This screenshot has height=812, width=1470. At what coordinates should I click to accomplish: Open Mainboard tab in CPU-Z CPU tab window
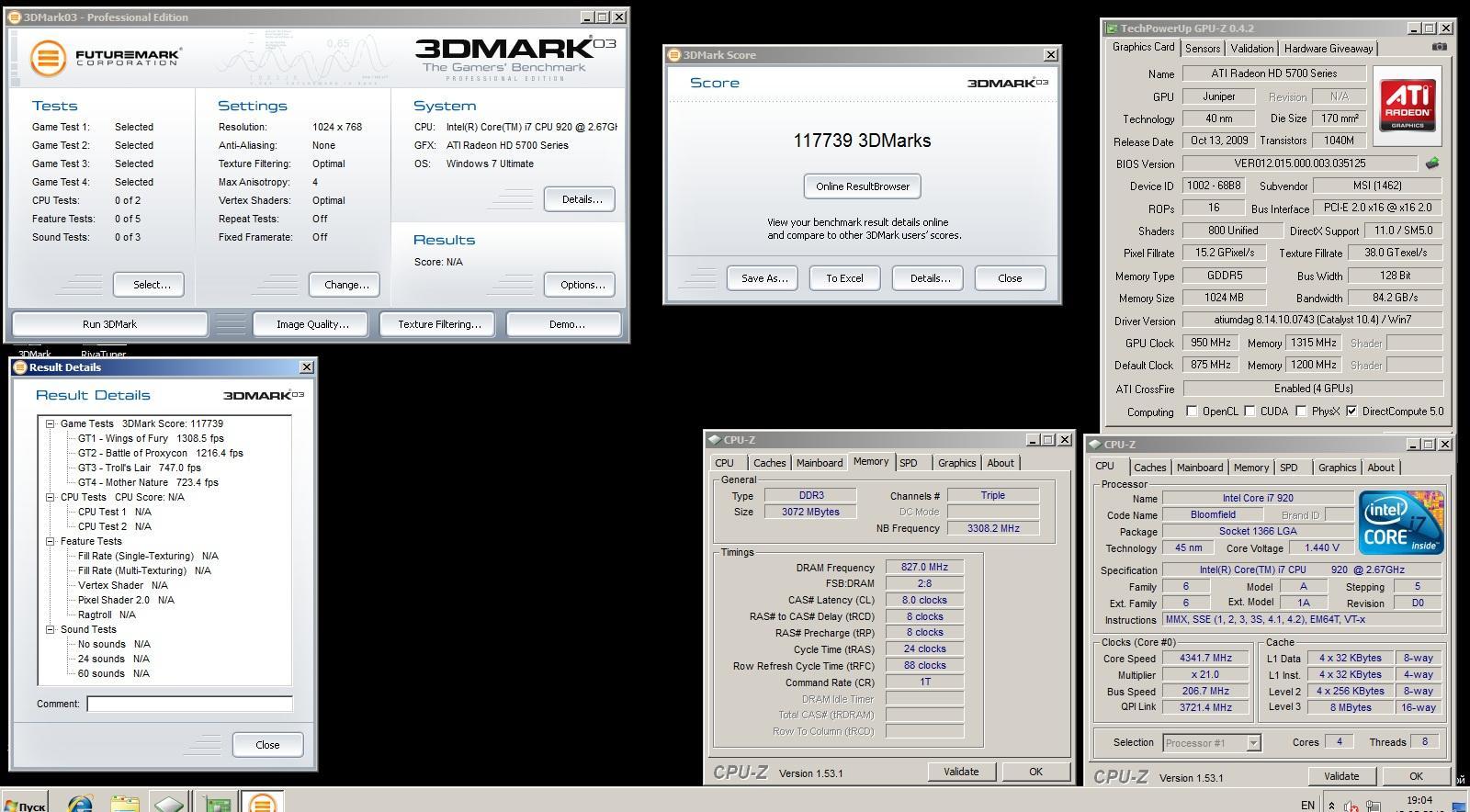click(x=1199, y=468)
